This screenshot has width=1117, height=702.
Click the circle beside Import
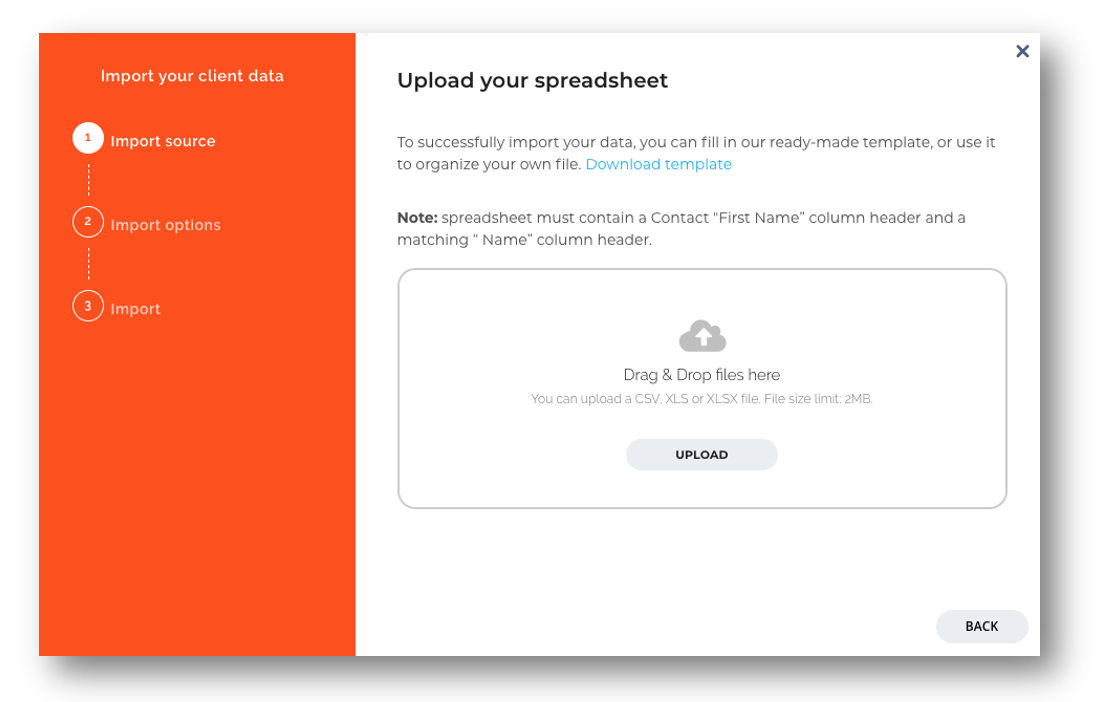click(x=88, y=306)
